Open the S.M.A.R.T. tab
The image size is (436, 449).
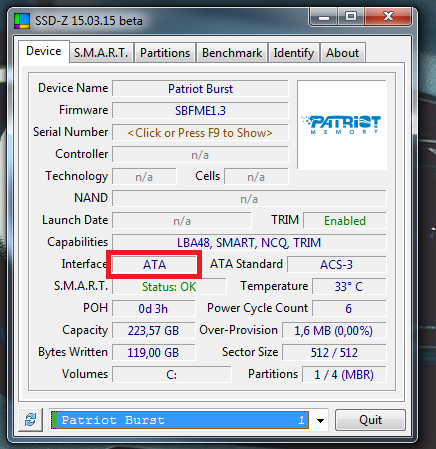101,53
